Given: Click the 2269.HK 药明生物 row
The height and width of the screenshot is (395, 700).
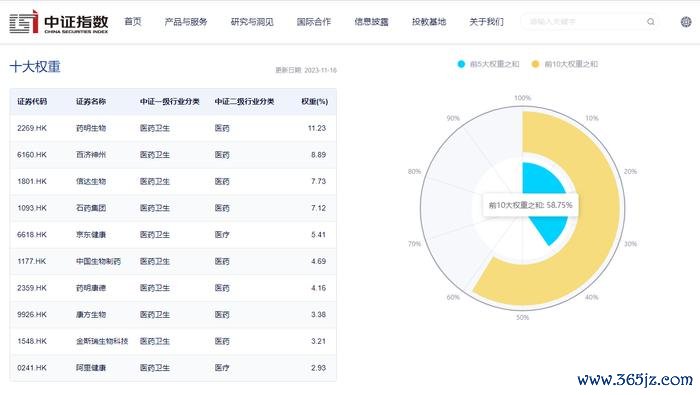Looking at the screenshot, I should 173,128.
